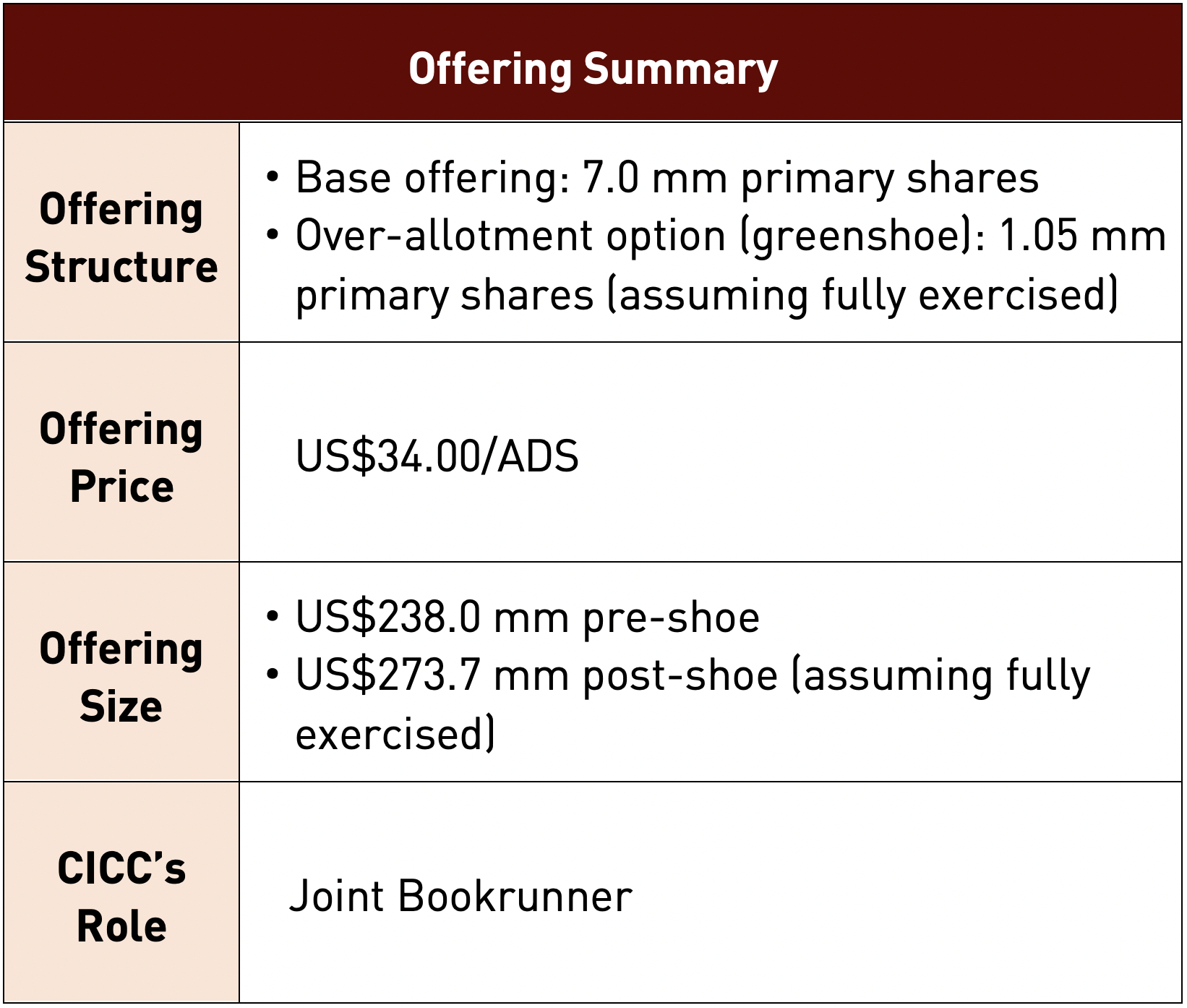Click the word post-shoe
Image resolution: width=1187 pixels, height=1008 pixels.
680,676
